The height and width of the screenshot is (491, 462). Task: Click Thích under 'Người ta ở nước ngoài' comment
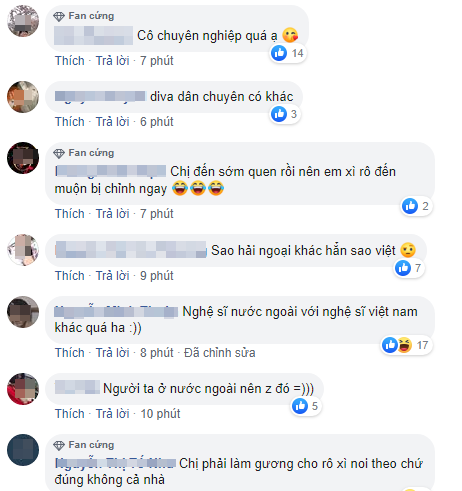coord(70,414)
